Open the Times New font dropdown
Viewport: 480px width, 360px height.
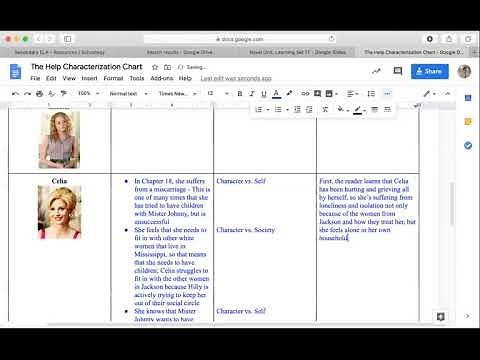(x=178, y=94)
